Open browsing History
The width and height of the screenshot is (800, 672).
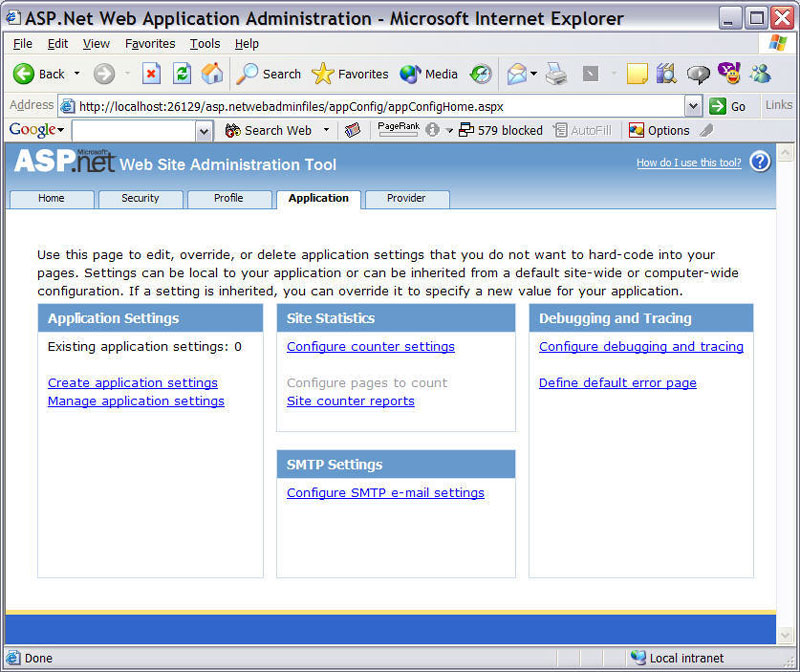point(481,74)
